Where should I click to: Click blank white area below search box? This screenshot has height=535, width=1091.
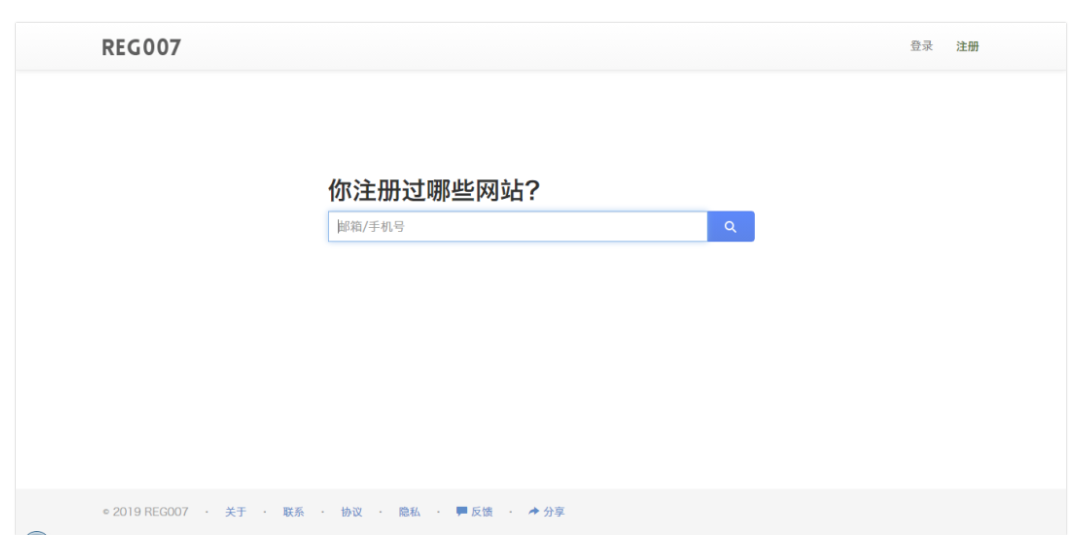[x=540, y=360]
